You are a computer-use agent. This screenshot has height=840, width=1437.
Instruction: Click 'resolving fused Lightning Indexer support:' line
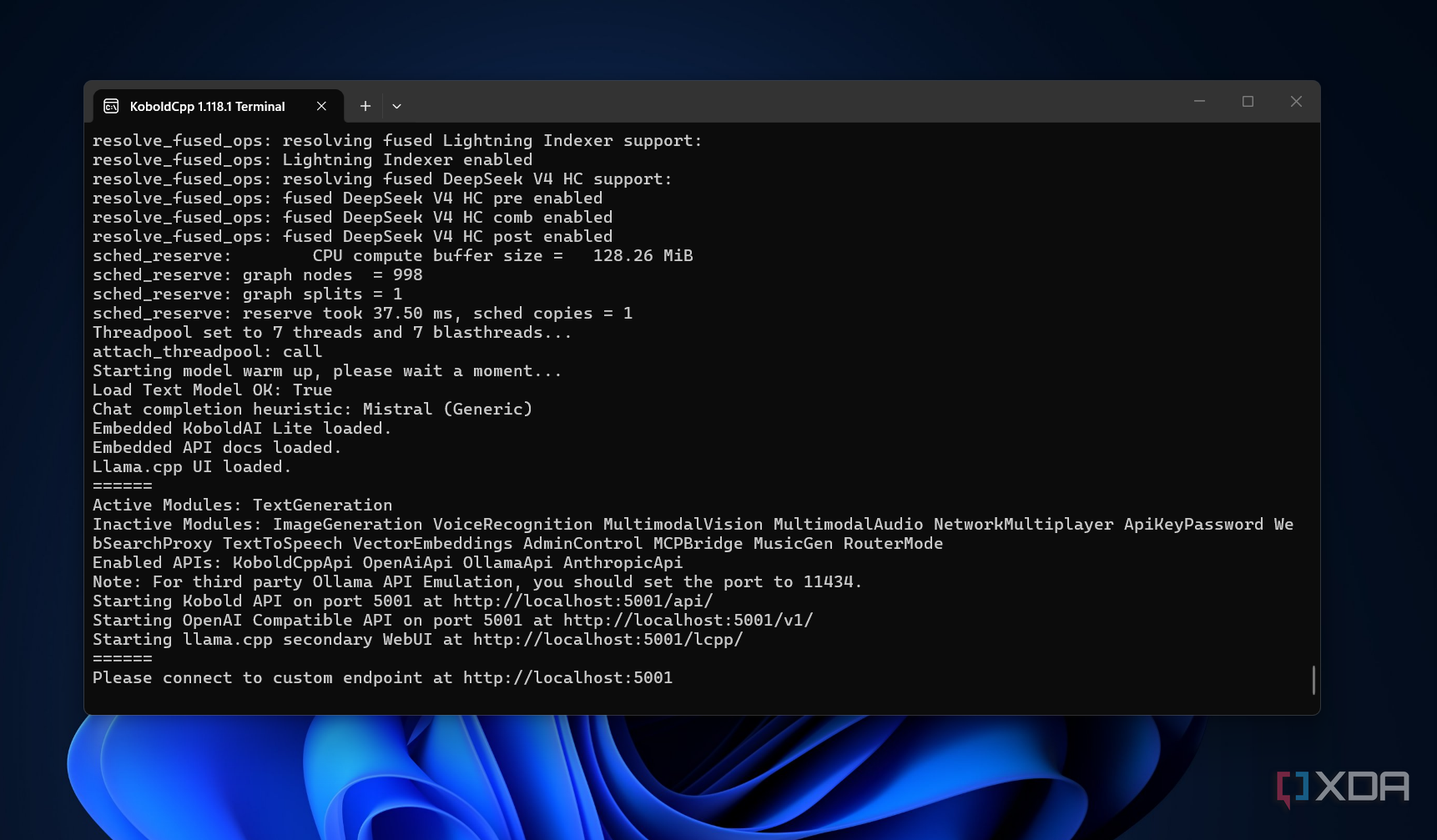[x=398, y=141]
